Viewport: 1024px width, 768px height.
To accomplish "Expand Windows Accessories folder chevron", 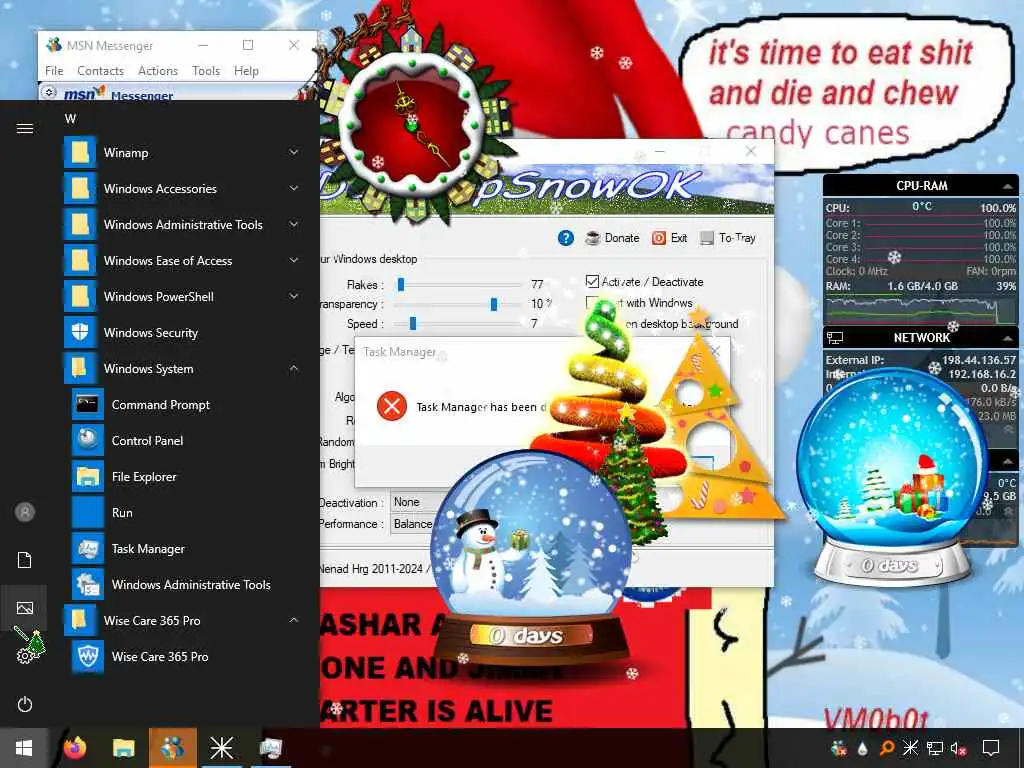I will [294, 188].
